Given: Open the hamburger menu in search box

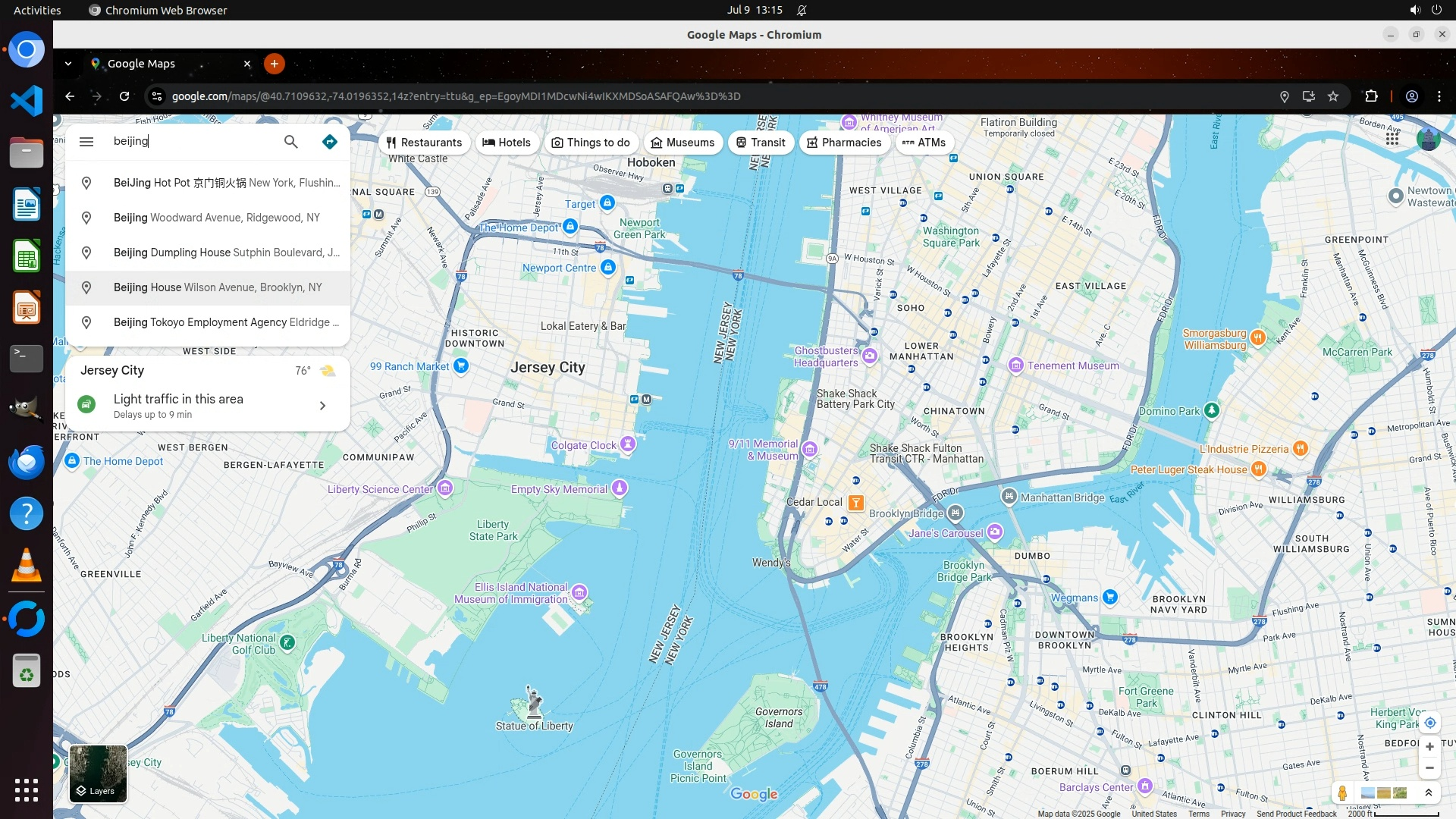Looking at the screenshot, I should tap(86, 142).
